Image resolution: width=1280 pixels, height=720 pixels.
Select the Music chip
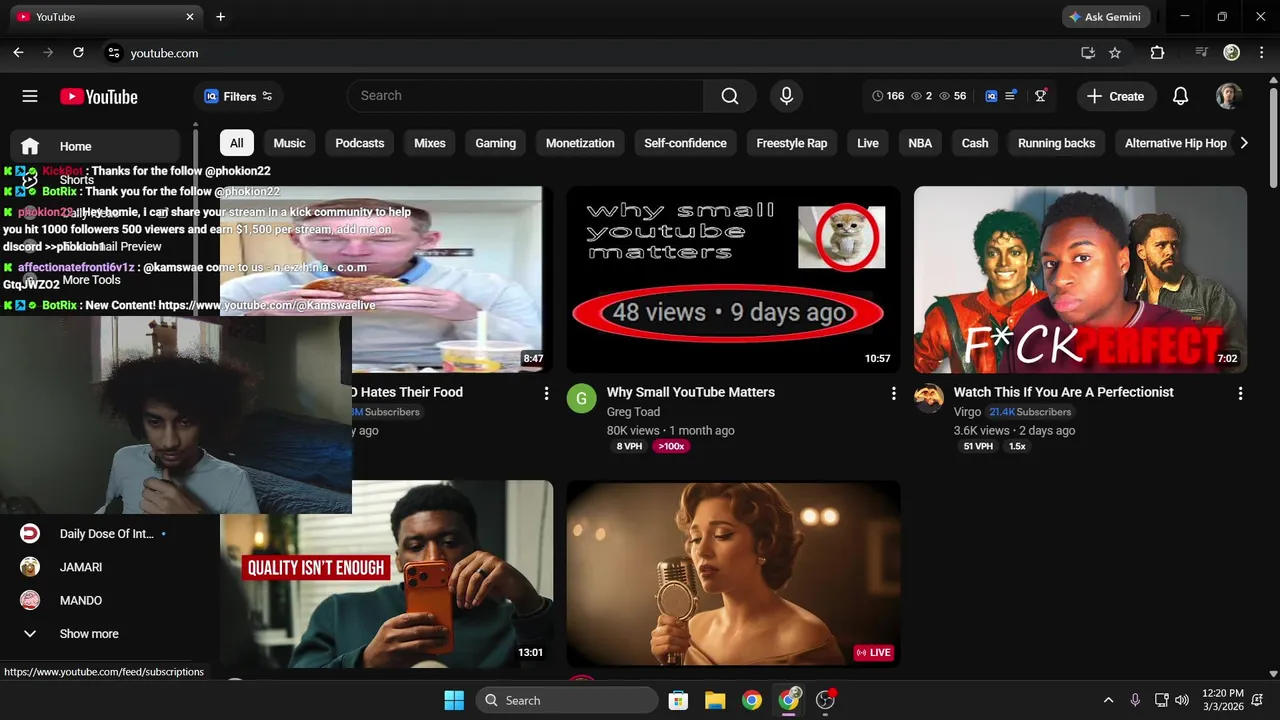(x=290, y=143)
